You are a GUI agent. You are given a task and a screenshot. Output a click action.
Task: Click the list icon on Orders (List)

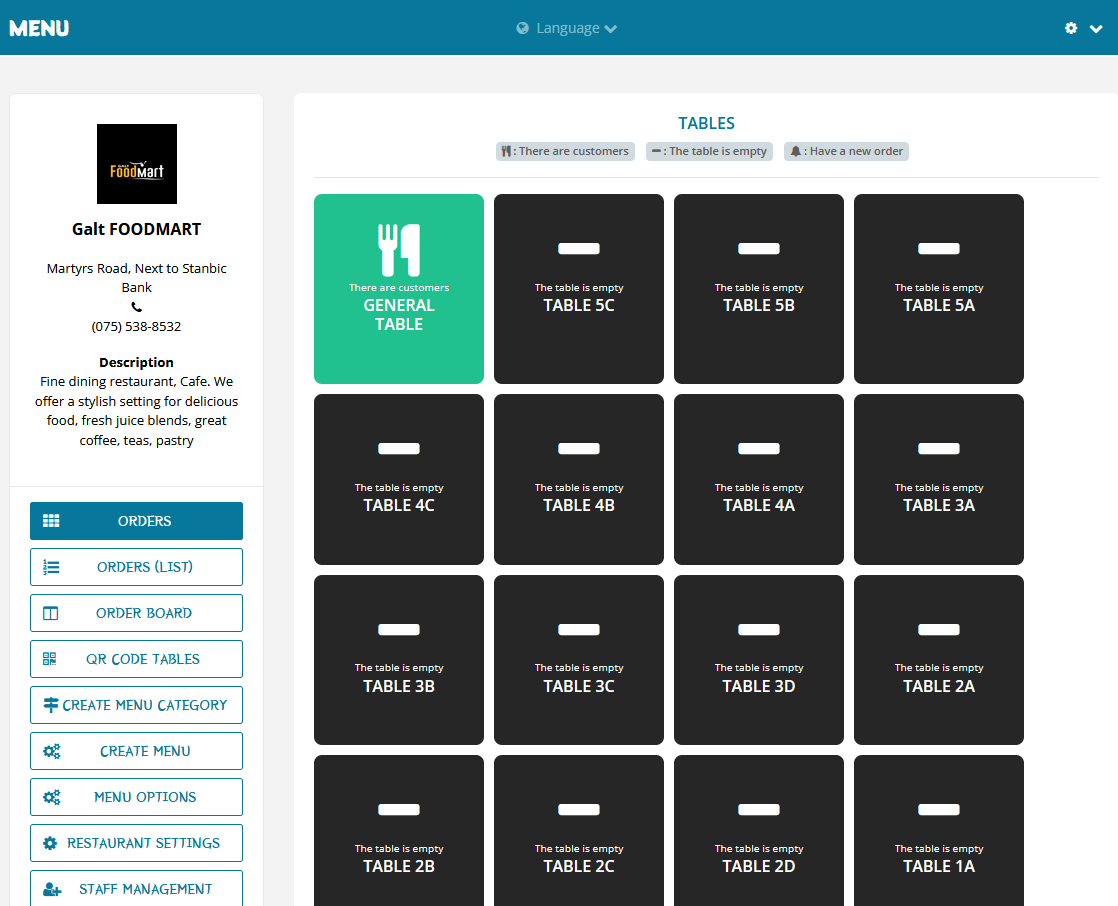51,567
